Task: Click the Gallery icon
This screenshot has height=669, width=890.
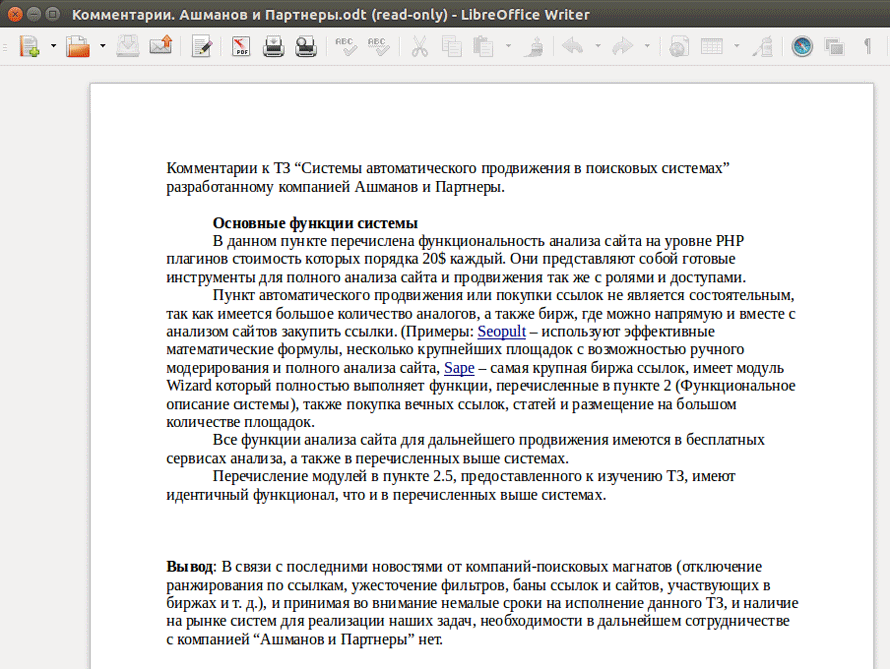Action: [x=834, y=46]
